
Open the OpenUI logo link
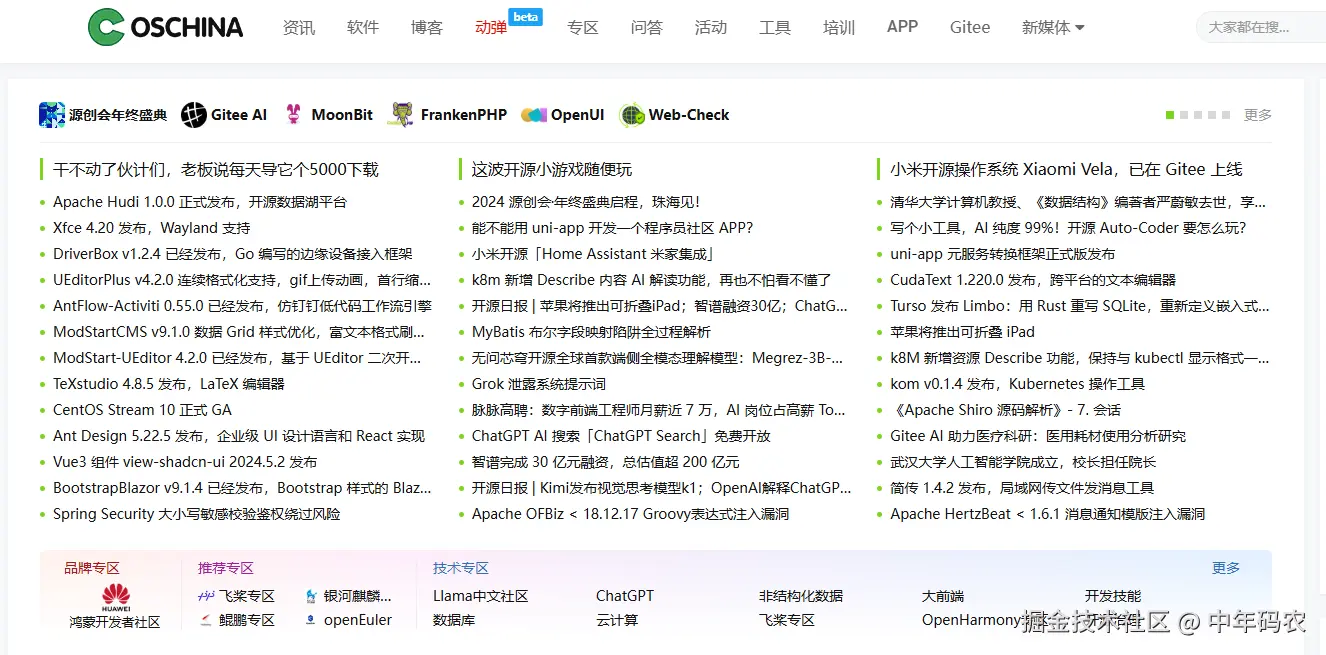click(534, 115)
